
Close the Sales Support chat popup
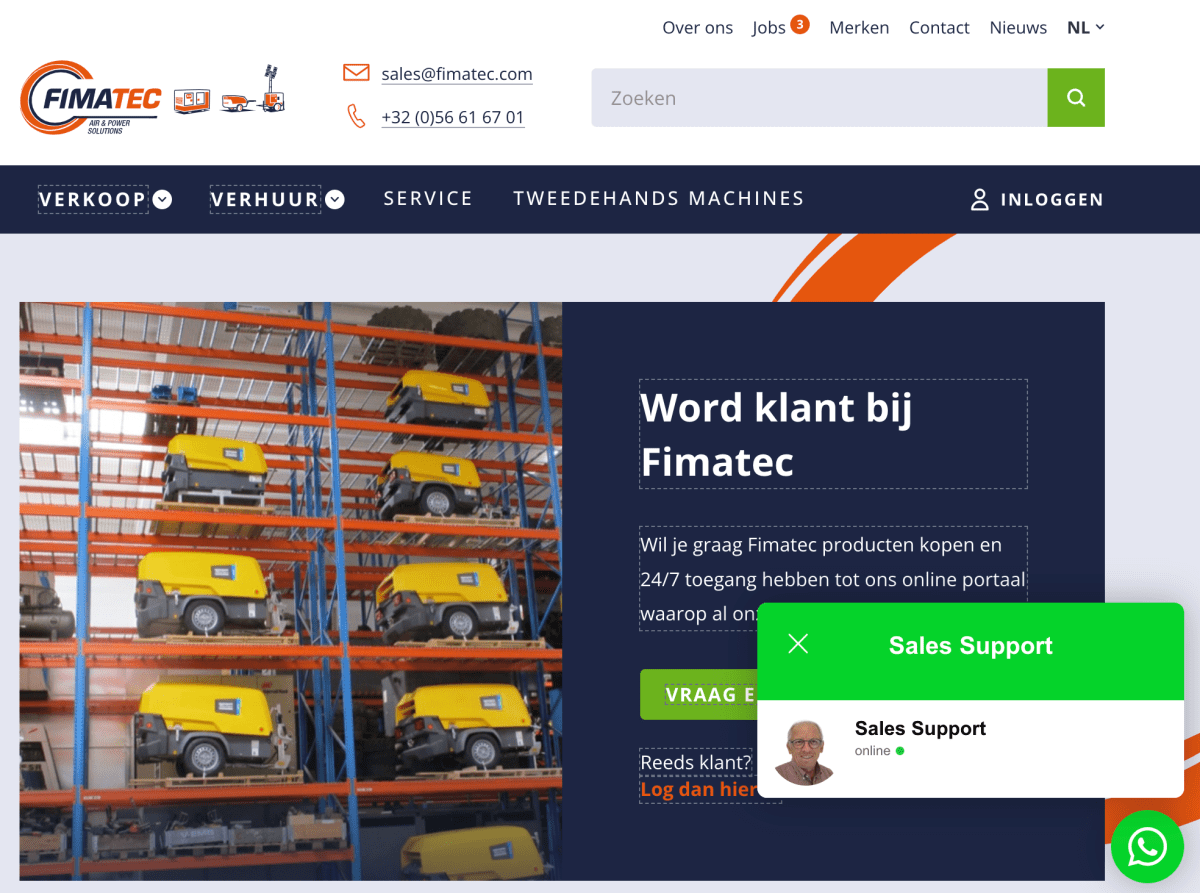pyautogui.click(x=798, y=644)
